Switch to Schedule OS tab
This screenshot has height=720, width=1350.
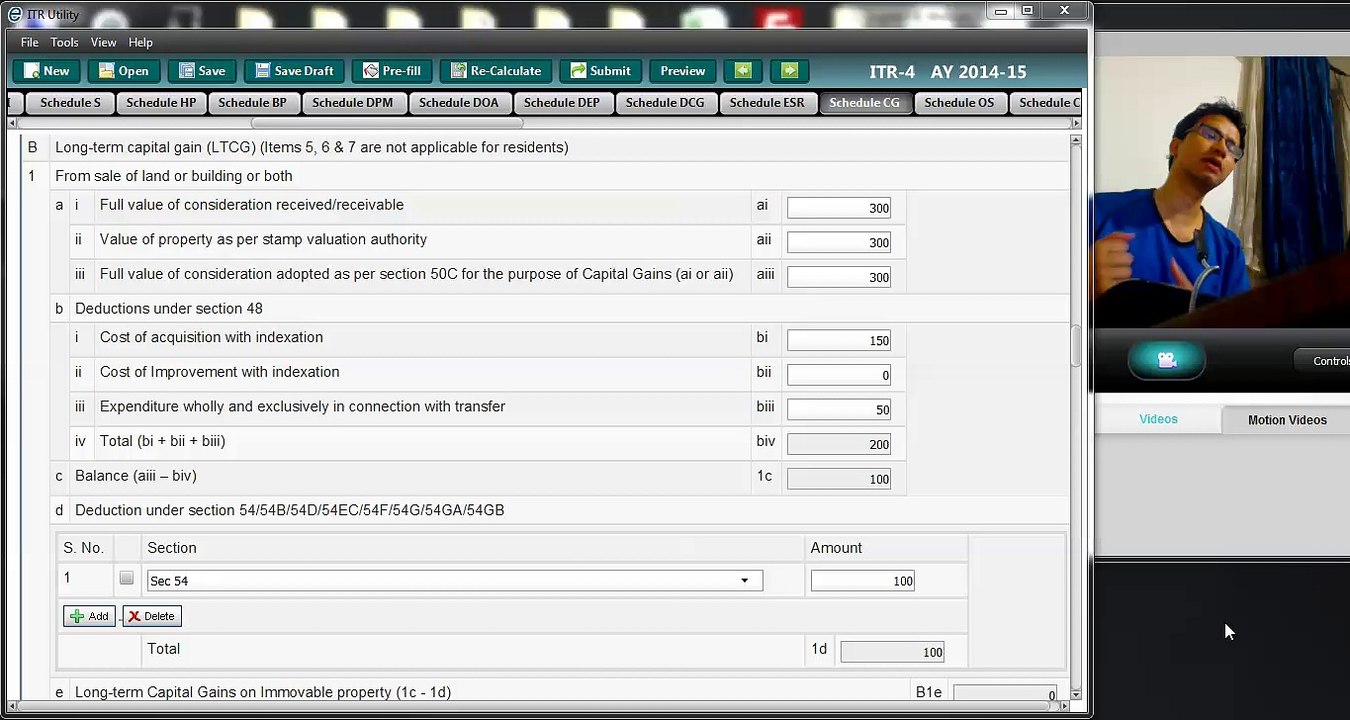959,103
